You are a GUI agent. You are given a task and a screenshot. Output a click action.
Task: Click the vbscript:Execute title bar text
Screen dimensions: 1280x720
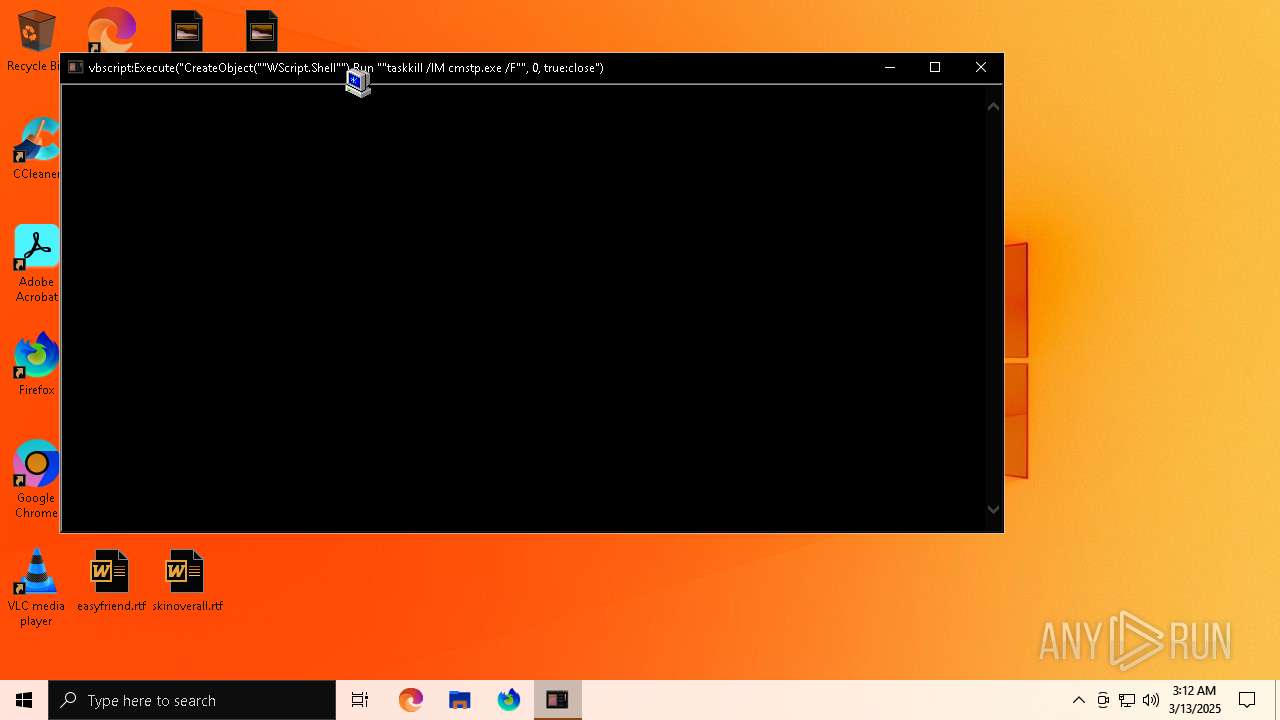[346, 68]
